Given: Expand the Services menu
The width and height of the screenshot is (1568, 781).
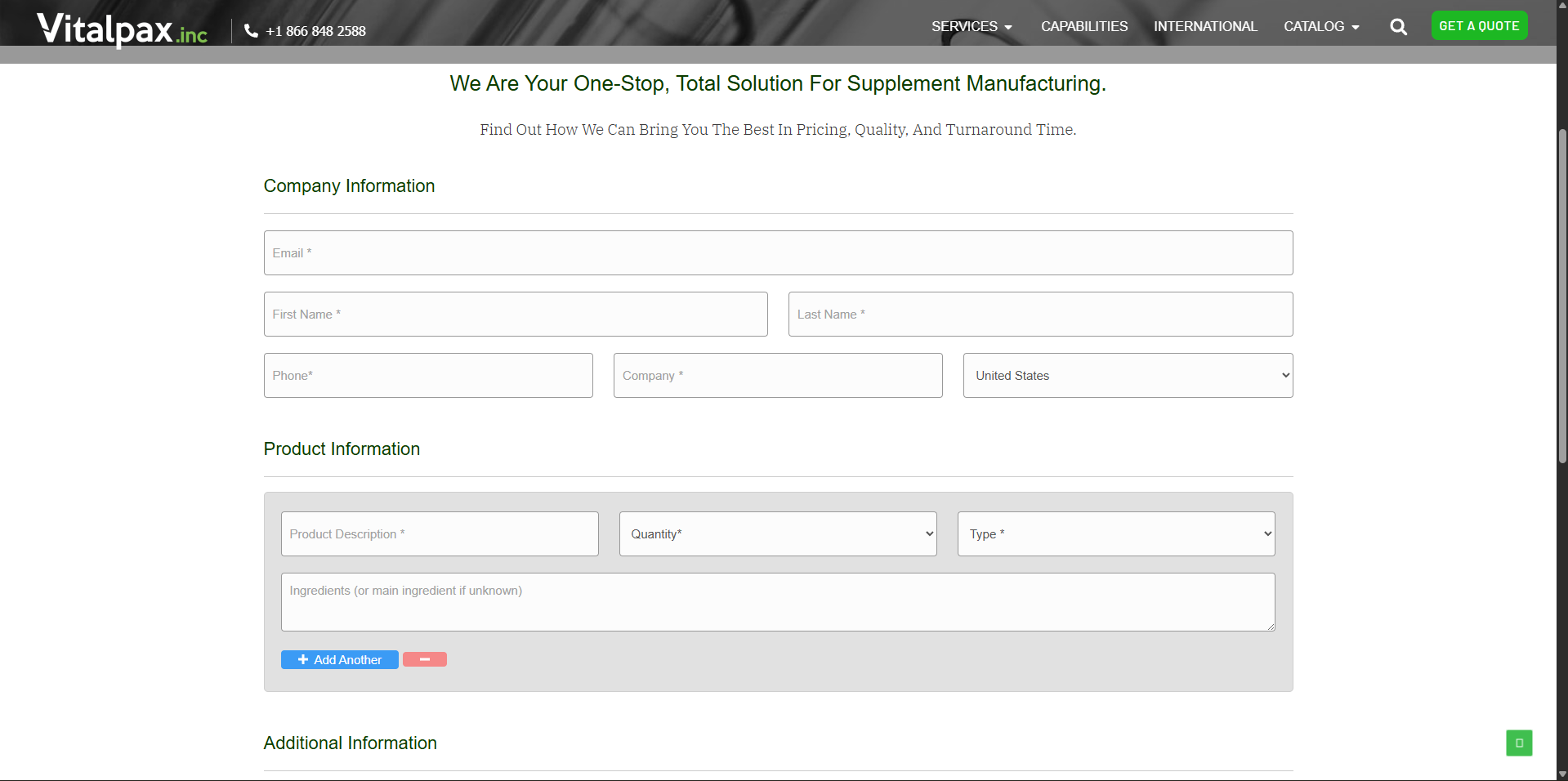Looking at the screenshot, I should pos(972,26).
